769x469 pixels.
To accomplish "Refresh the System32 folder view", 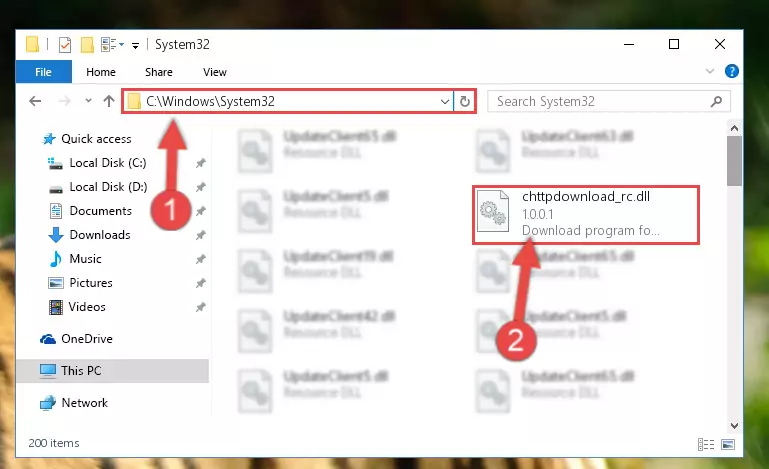I will 464,102.
